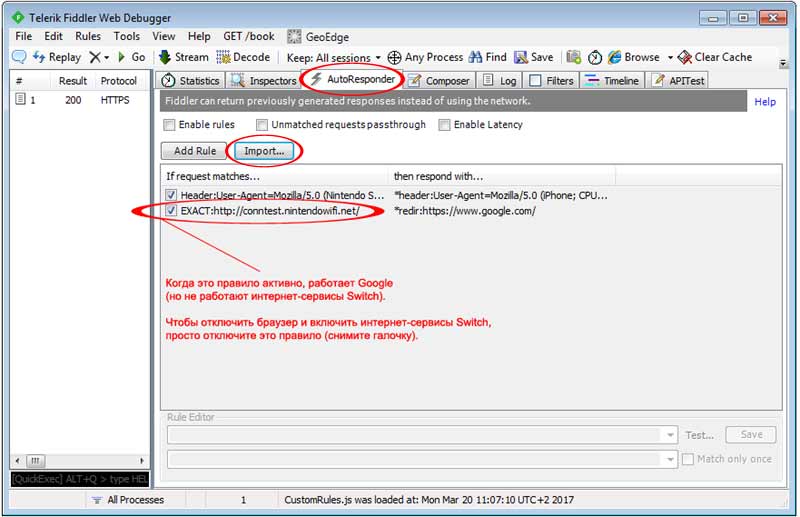
Task: Click the All Processes status bar filter
Action: (129, 500)
